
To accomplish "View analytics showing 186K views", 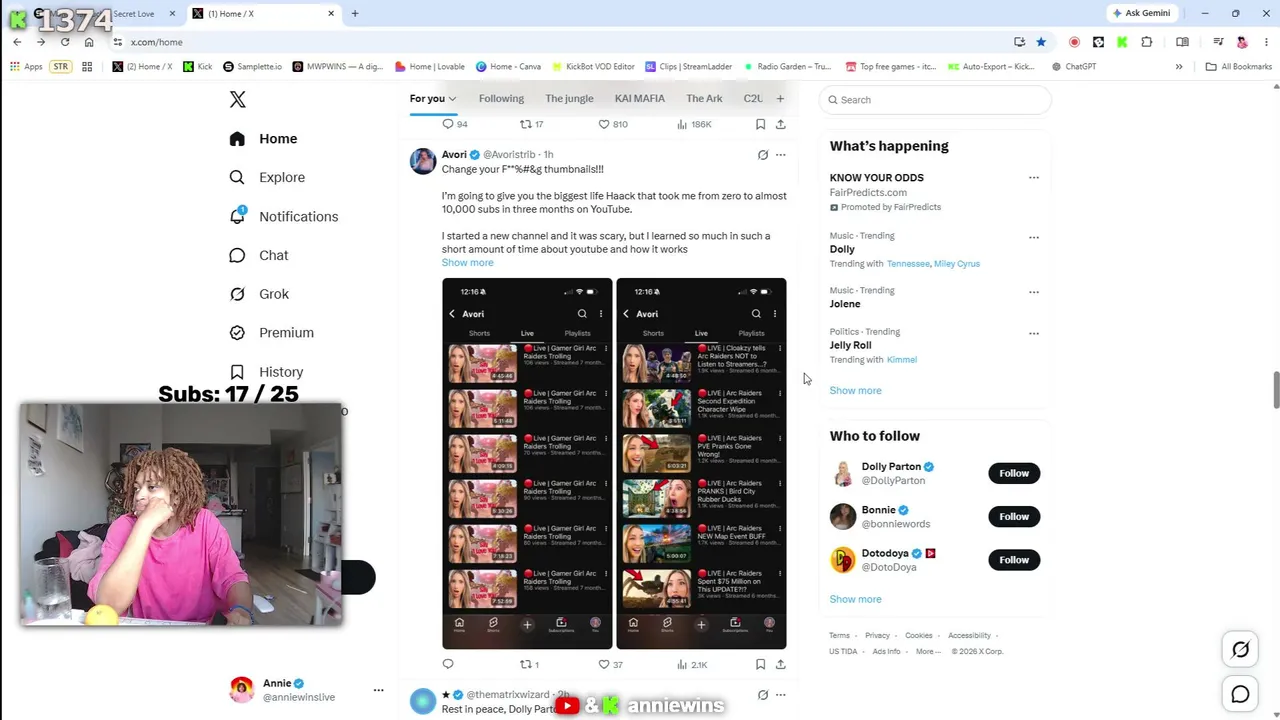I will 694,124.
